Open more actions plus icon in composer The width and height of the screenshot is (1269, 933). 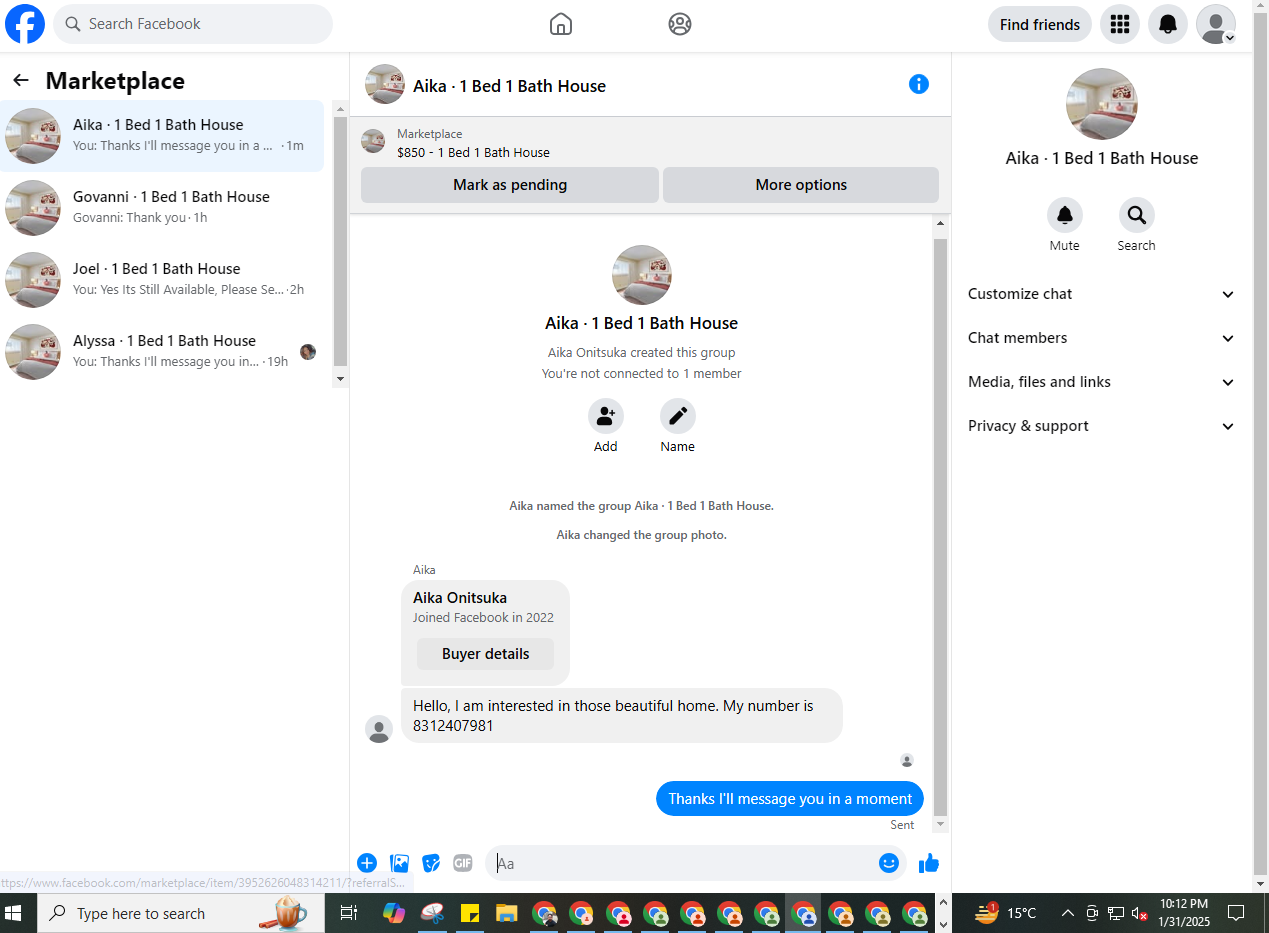pos(367,863)
